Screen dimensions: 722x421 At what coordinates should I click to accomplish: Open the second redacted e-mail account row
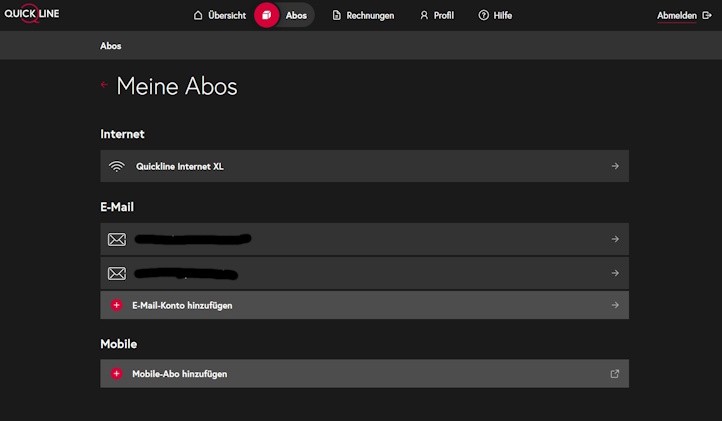365,273
